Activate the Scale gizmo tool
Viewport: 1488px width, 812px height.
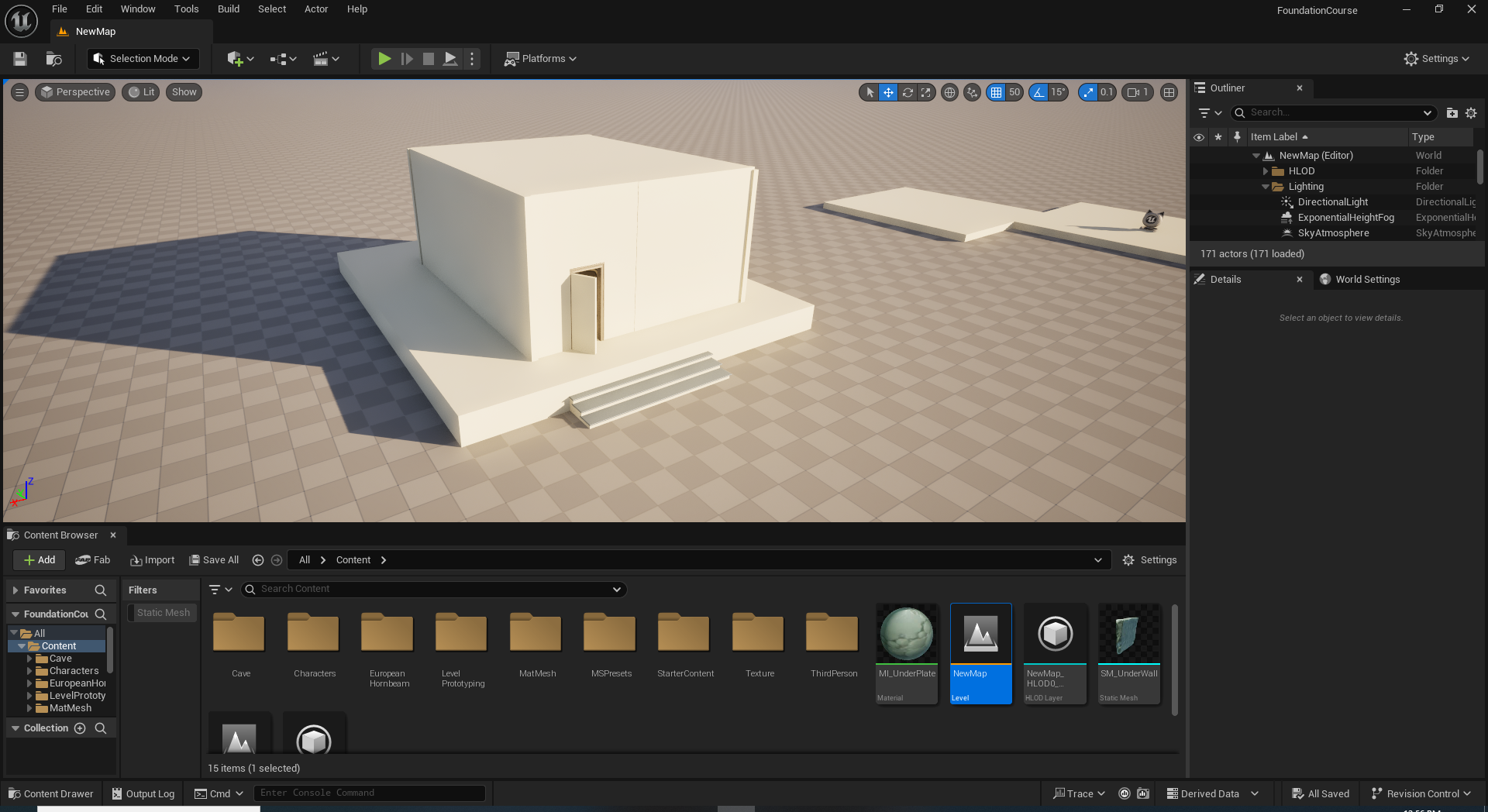926,92
